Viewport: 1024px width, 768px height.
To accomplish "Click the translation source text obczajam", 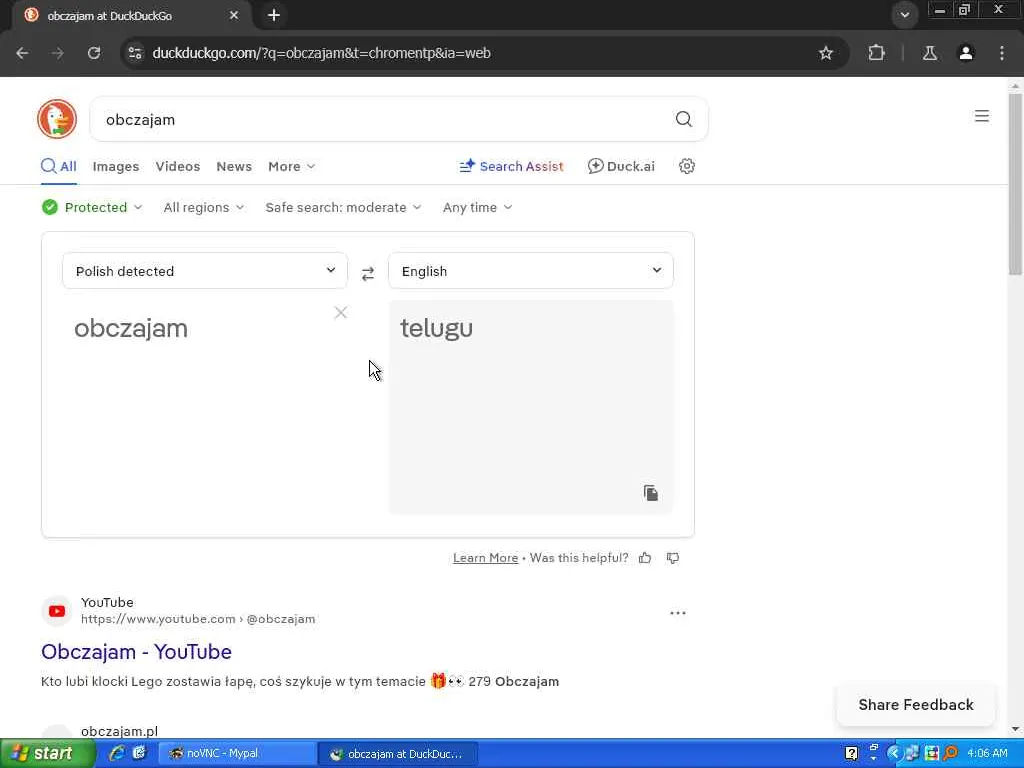I will [131, 328].
